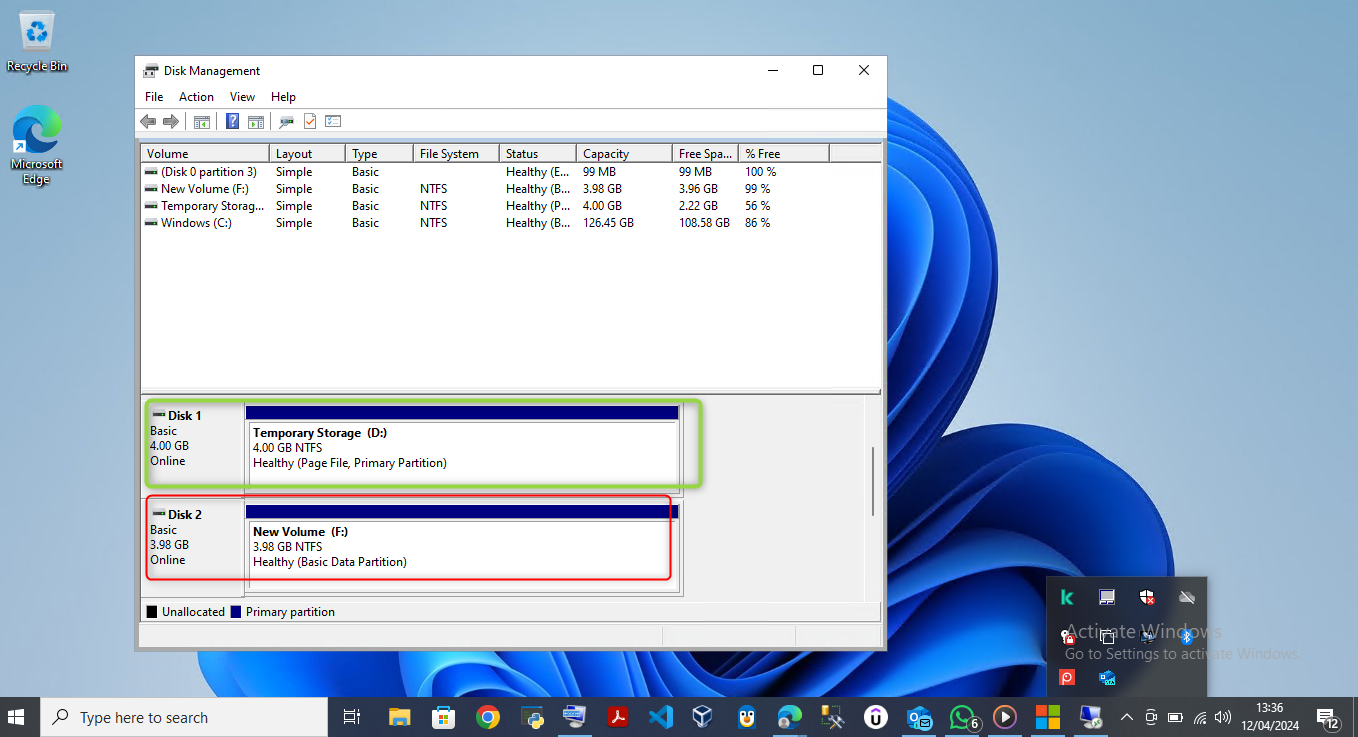The height and width of the screenshot is (737, 1358).
Task: Click the Forward arrow toolbar icon
Action: pos(171,121)
